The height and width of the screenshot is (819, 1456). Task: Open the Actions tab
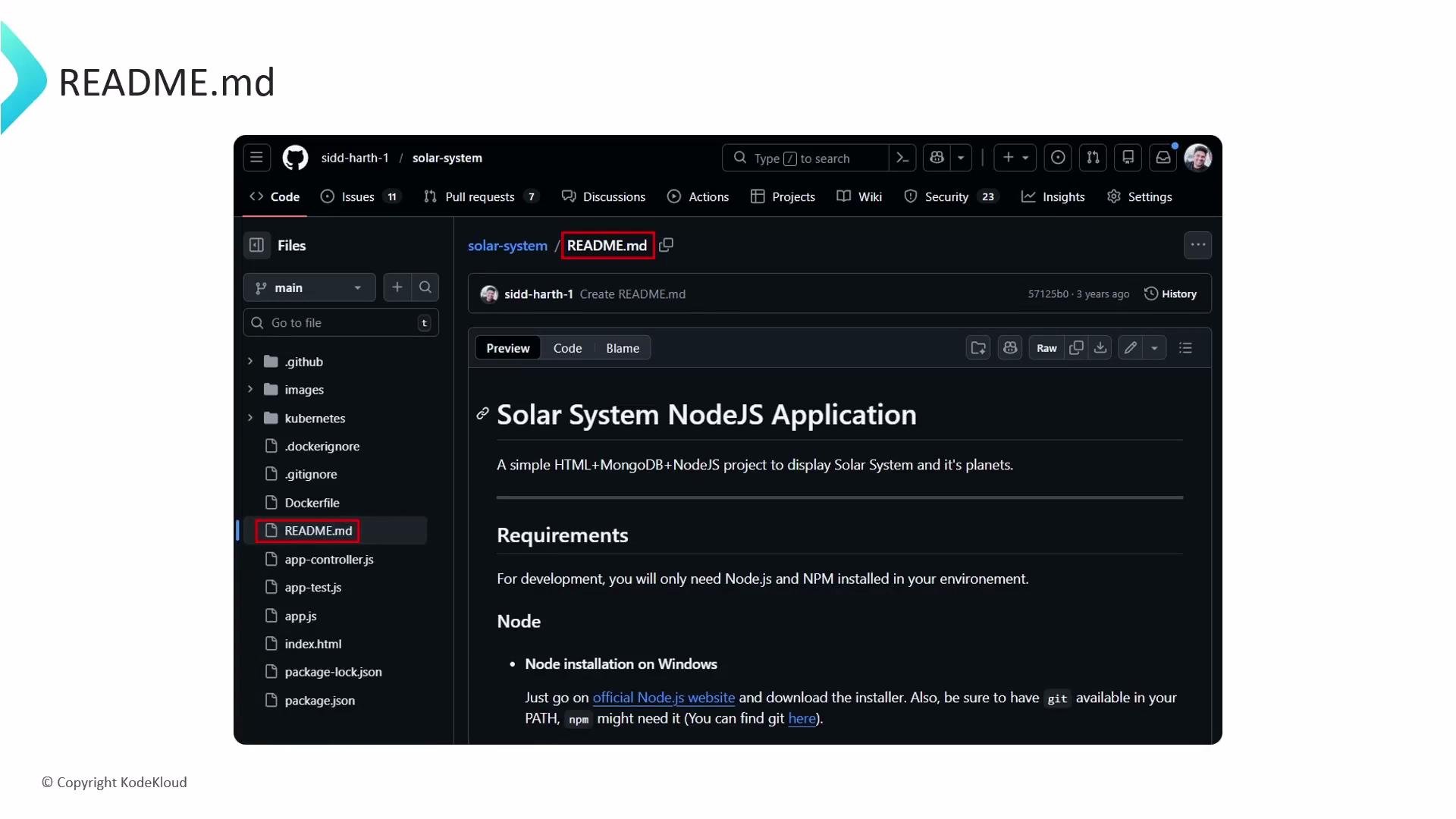(698, 196)
